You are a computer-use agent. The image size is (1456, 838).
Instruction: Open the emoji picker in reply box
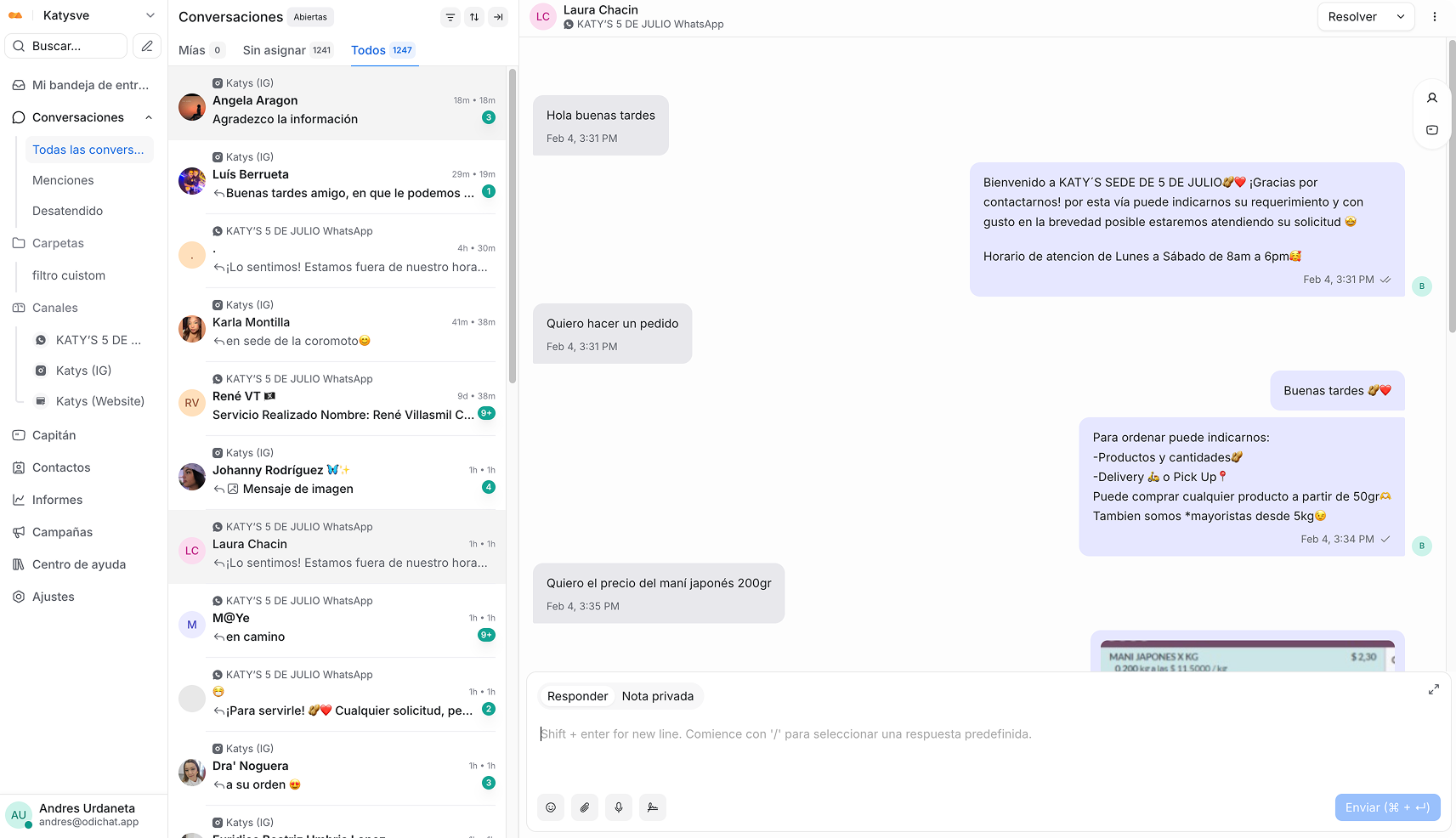551,807
